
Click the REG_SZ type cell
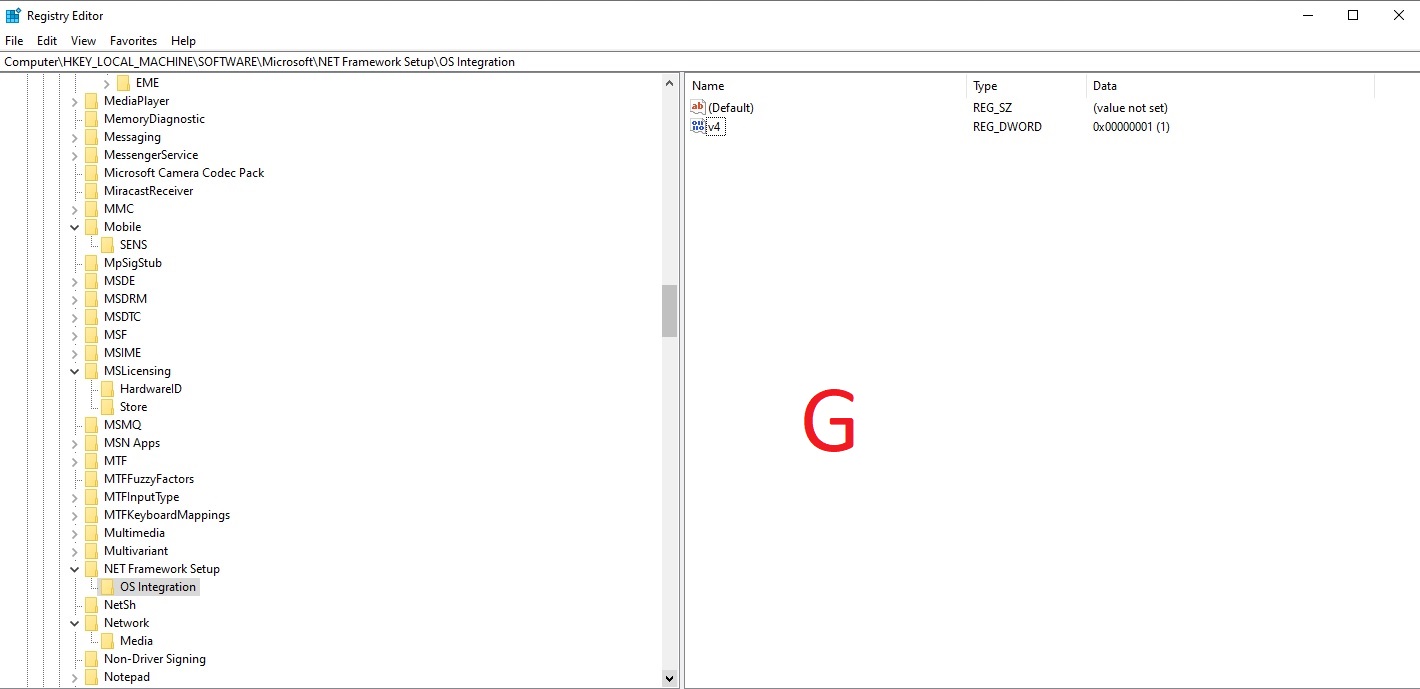coord(992,108)
